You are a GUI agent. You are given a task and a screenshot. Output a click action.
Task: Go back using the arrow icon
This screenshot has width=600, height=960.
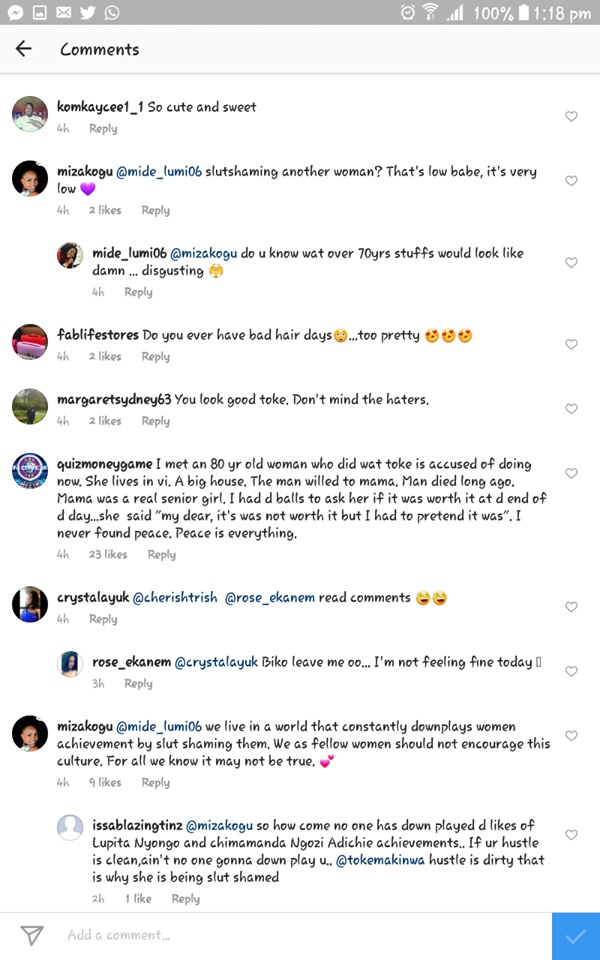click(x=24, y=49)
